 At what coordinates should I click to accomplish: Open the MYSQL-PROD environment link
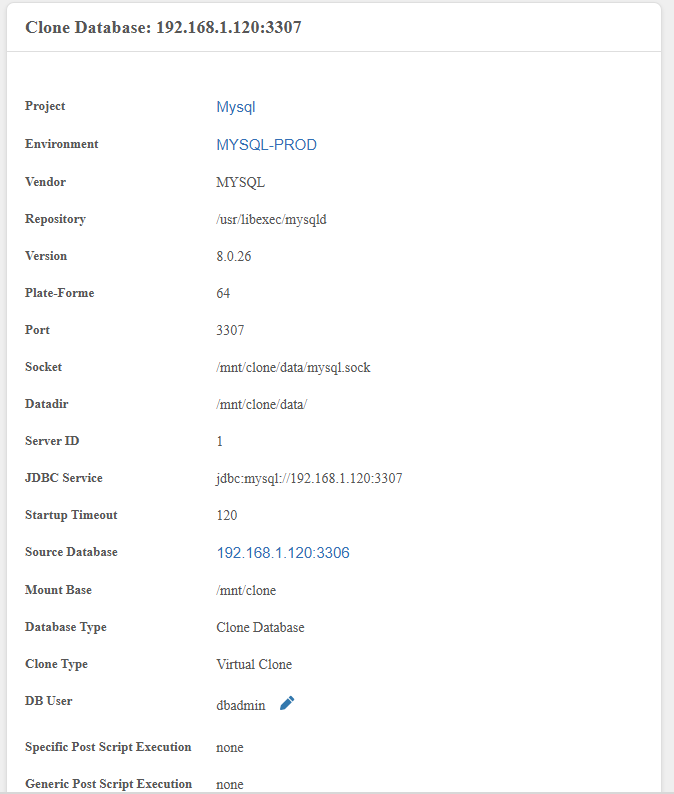[266, 145]
